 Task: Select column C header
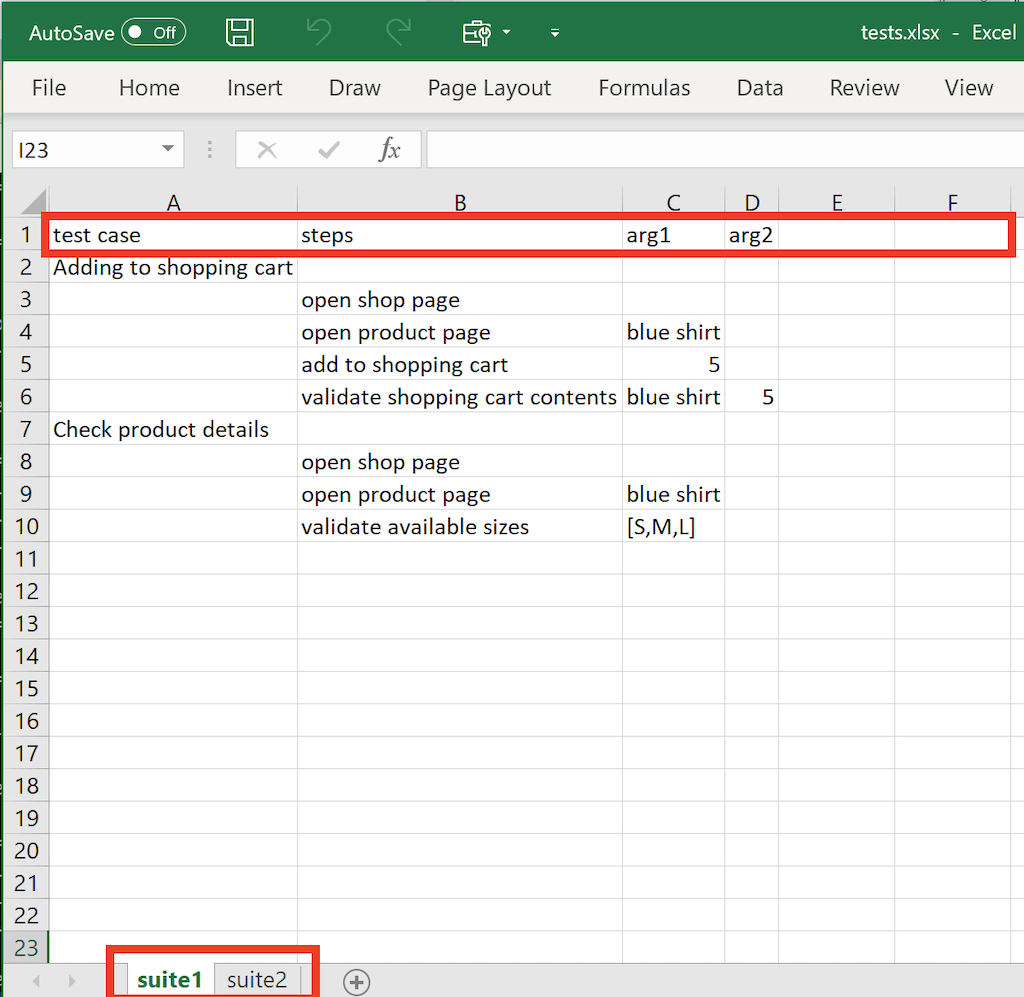tap(673, 202)
